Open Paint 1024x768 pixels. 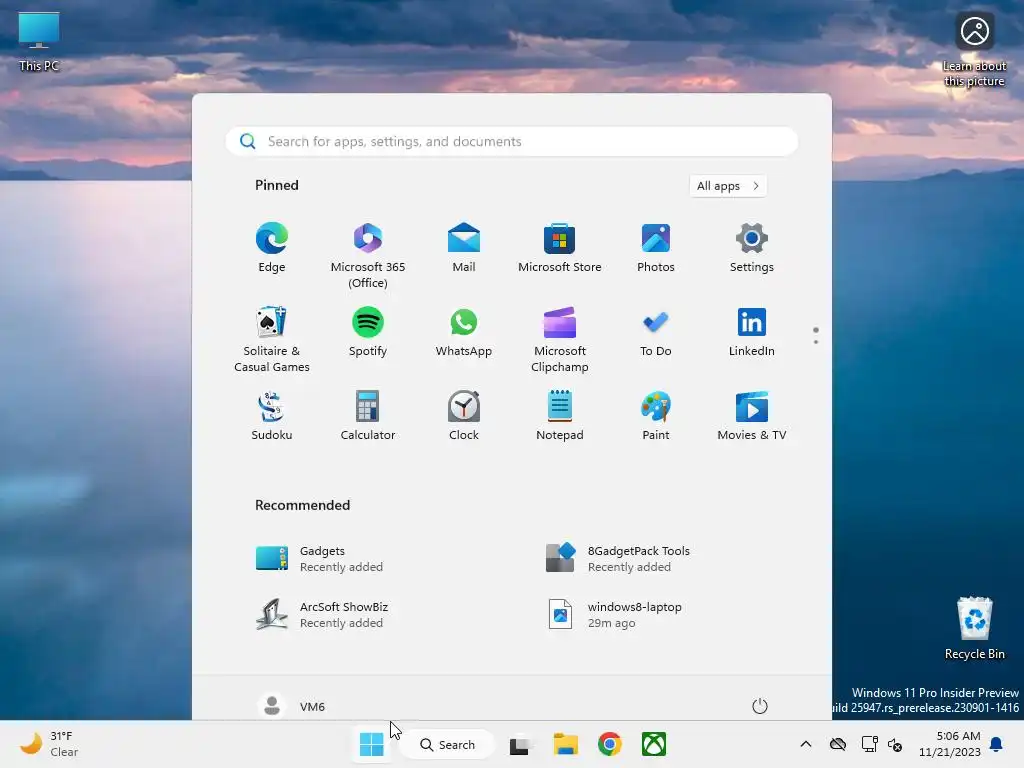tap(656, 416)
